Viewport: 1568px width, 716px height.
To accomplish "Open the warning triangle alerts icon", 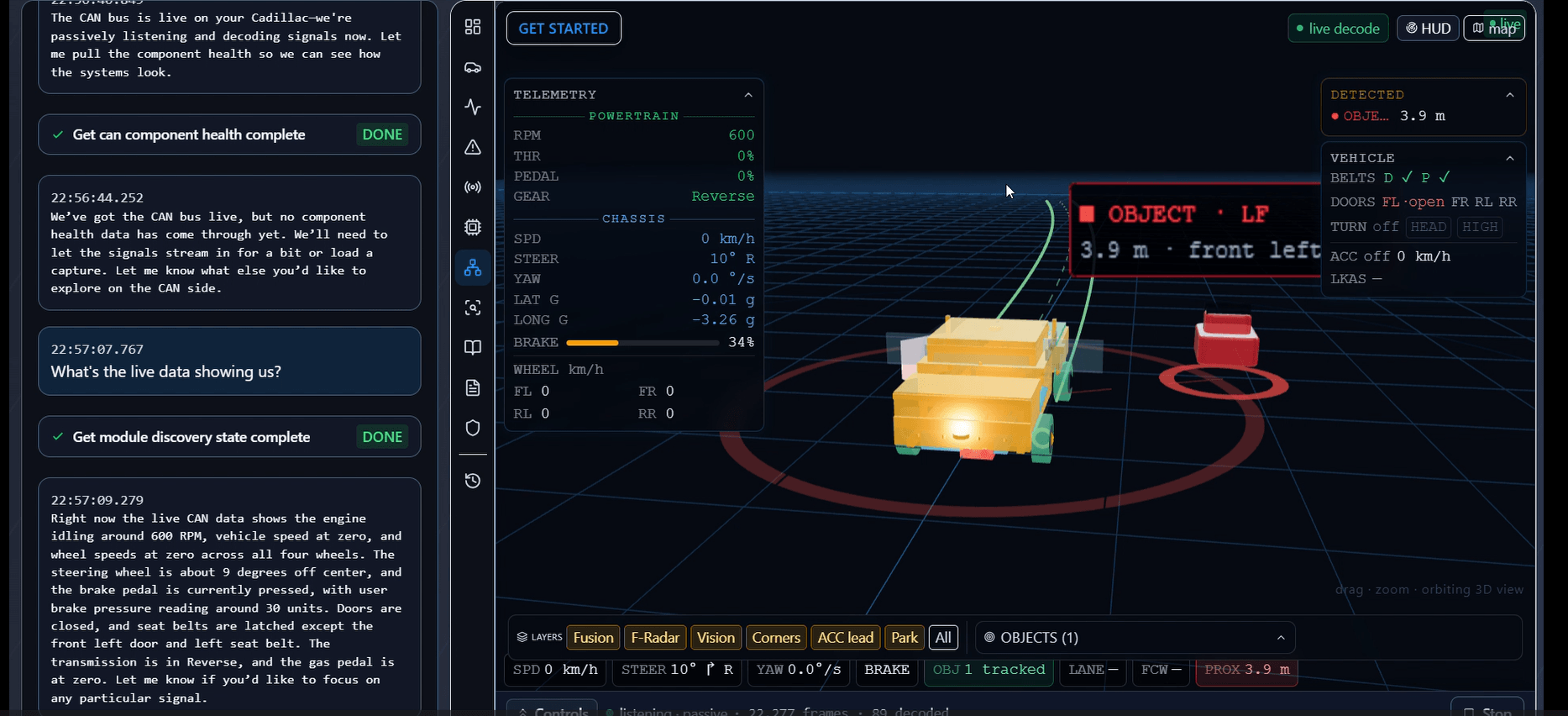I will pyautogui.click(x=473, y=147).
